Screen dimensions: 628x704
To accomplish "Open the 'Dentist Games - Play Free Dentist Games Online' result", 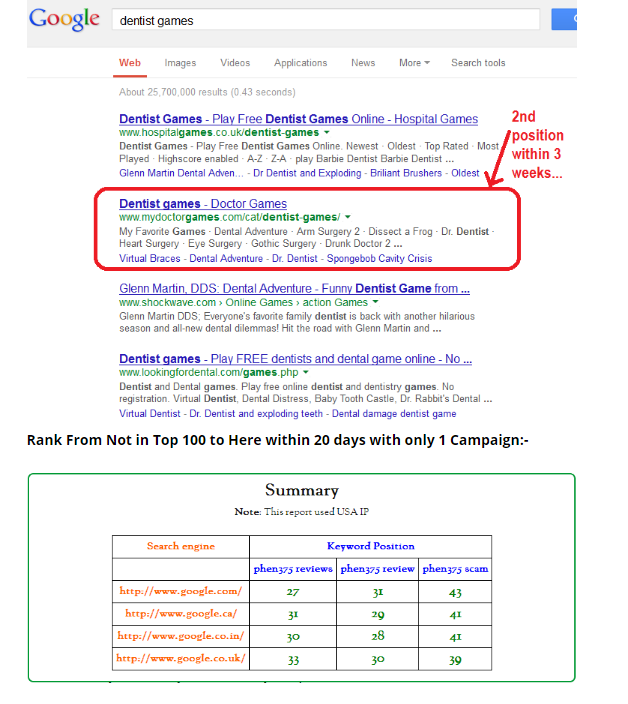I will [299, 119].
